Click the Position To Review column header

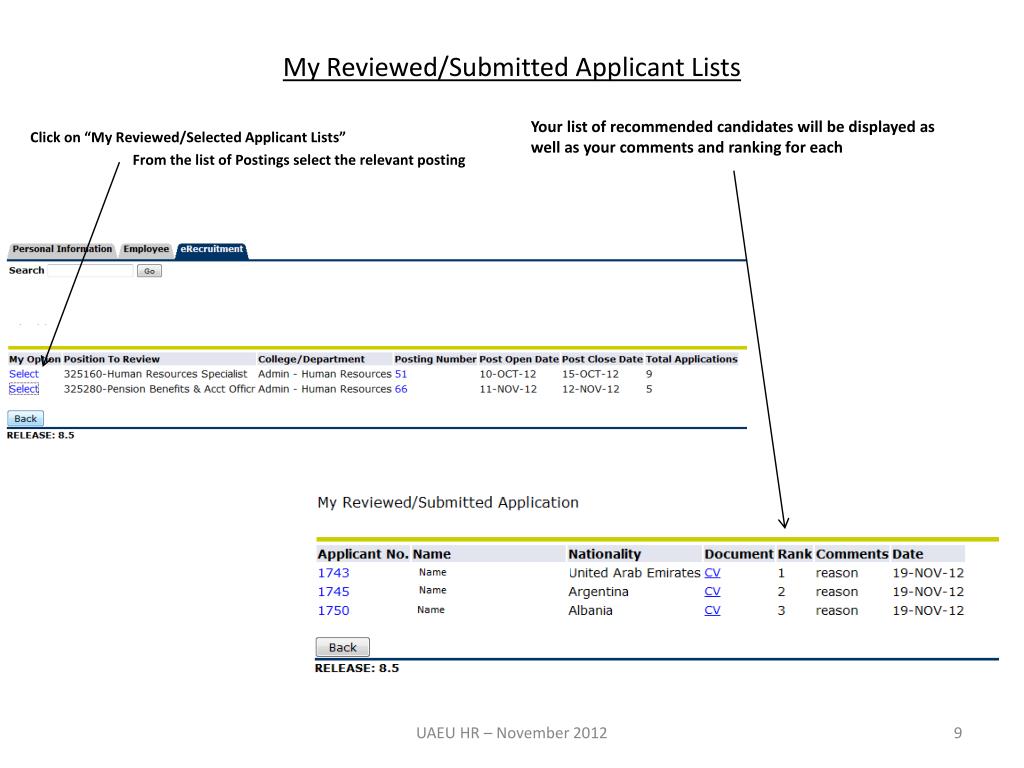tap(111, 359)
